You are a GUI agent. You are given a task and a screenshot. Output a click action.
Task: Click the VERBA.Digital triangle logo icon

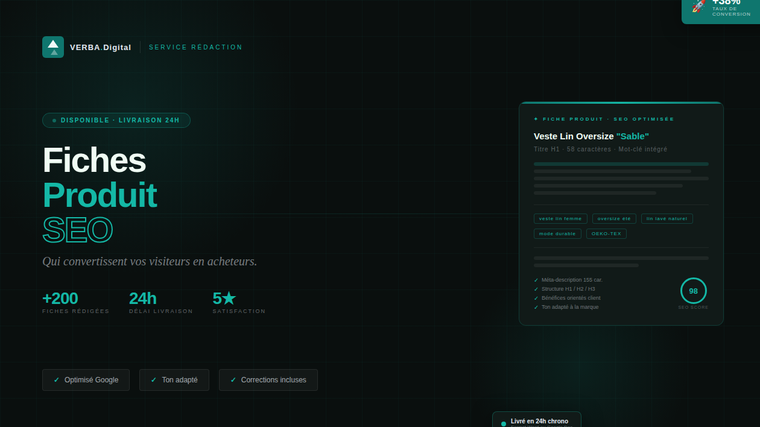(53, 47)
